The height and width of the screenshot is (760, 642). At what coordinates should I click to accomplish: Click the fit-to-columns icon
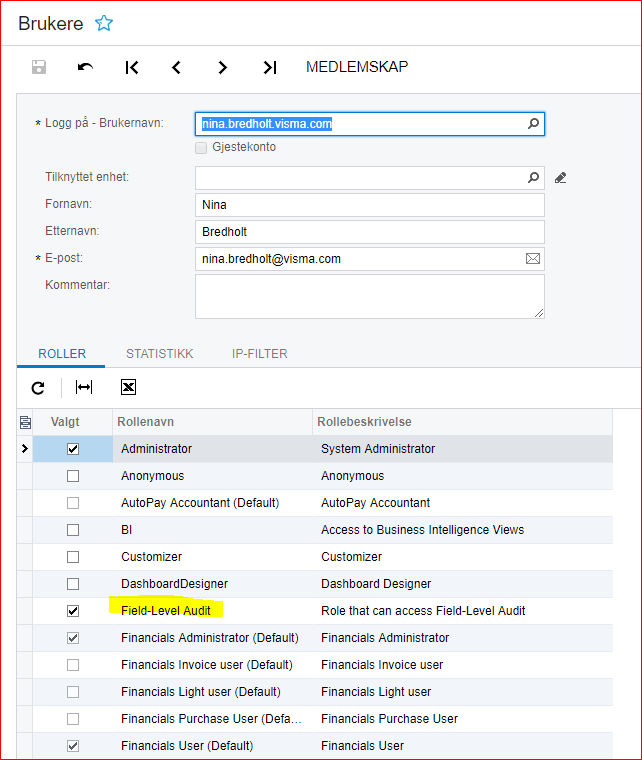(84, 387)
